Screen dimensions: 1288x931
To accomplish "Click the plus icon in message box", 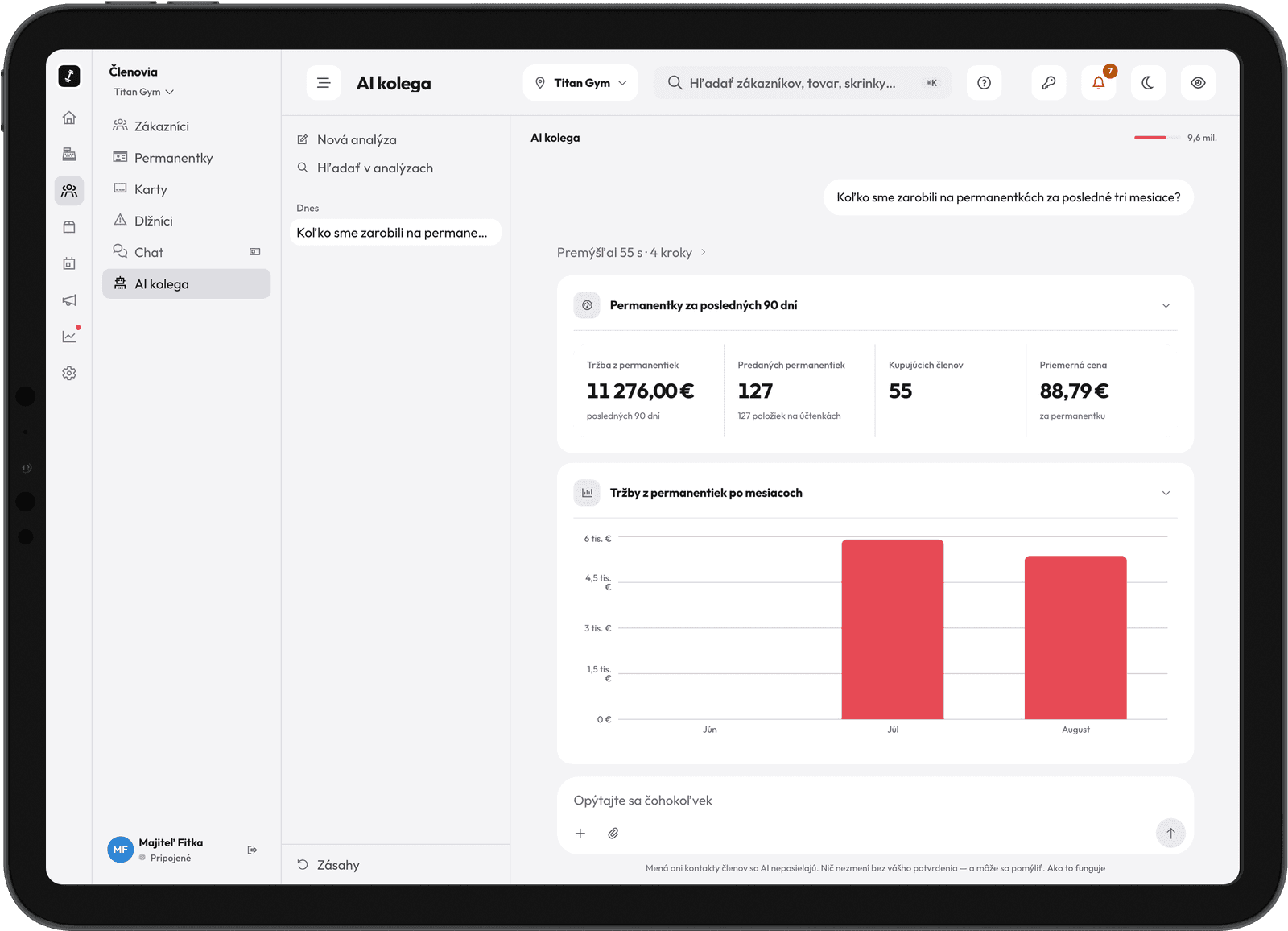I will coord(580,834).
